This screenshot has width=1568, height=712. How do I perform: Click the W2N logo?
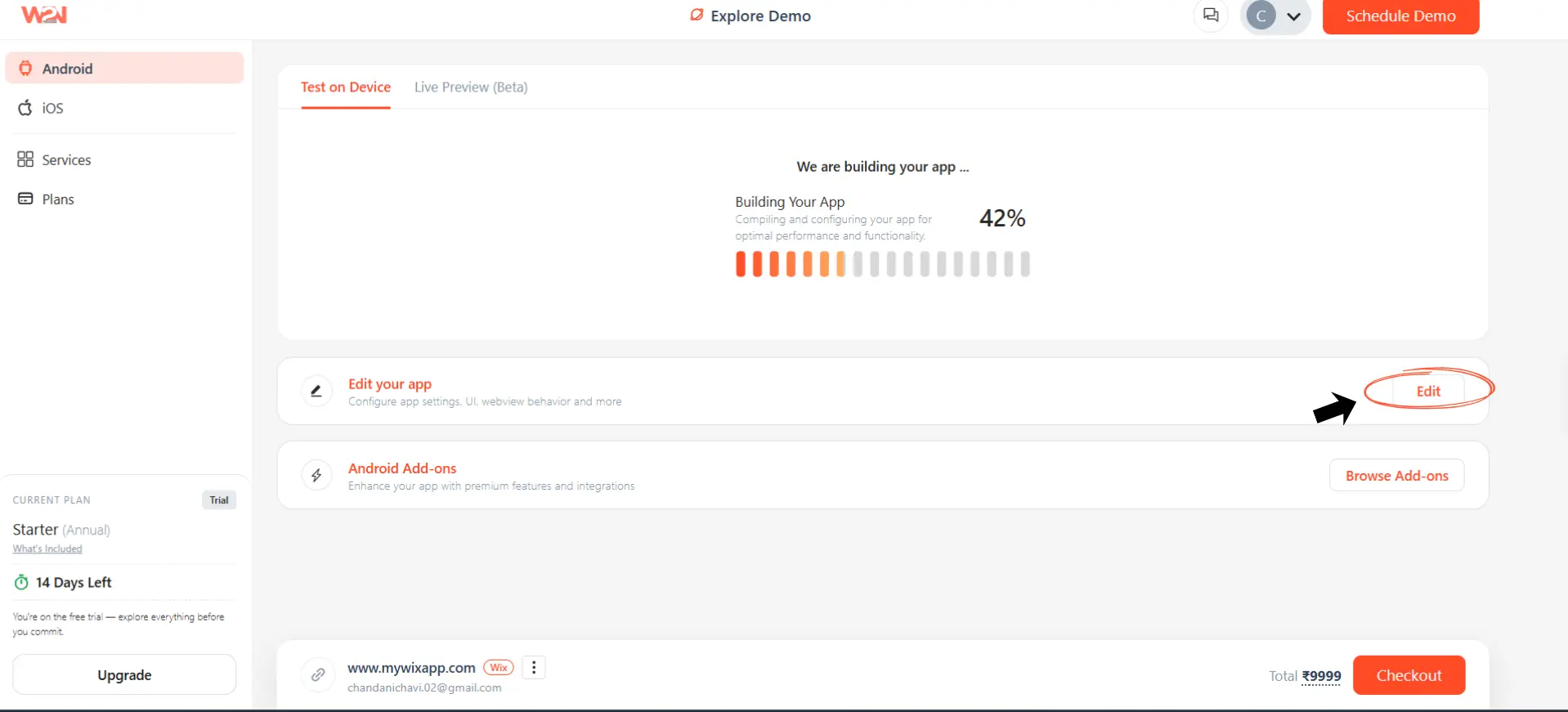click(x=44, y=15)
